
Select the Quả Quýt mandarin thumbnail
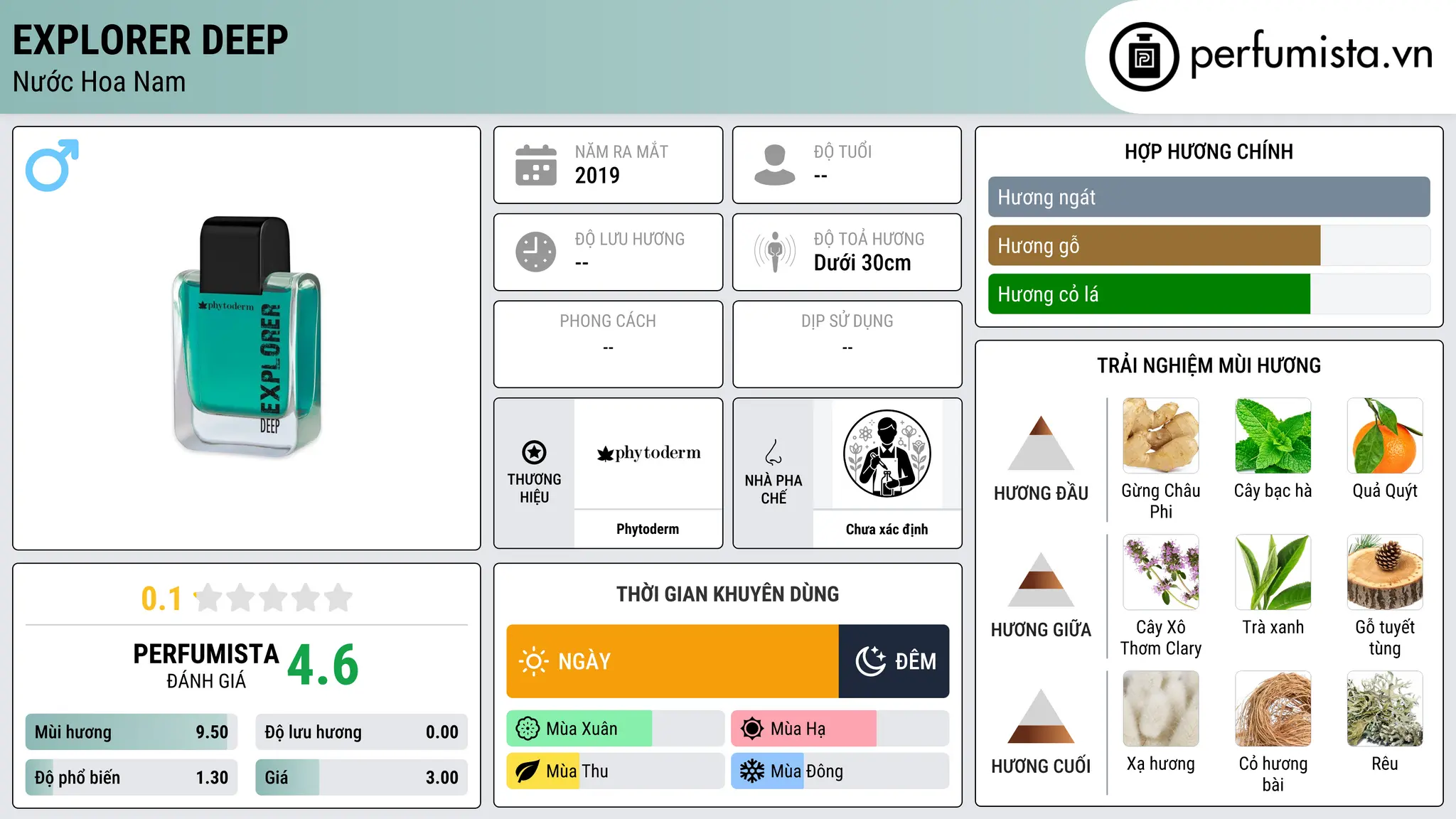[1385, 436]
